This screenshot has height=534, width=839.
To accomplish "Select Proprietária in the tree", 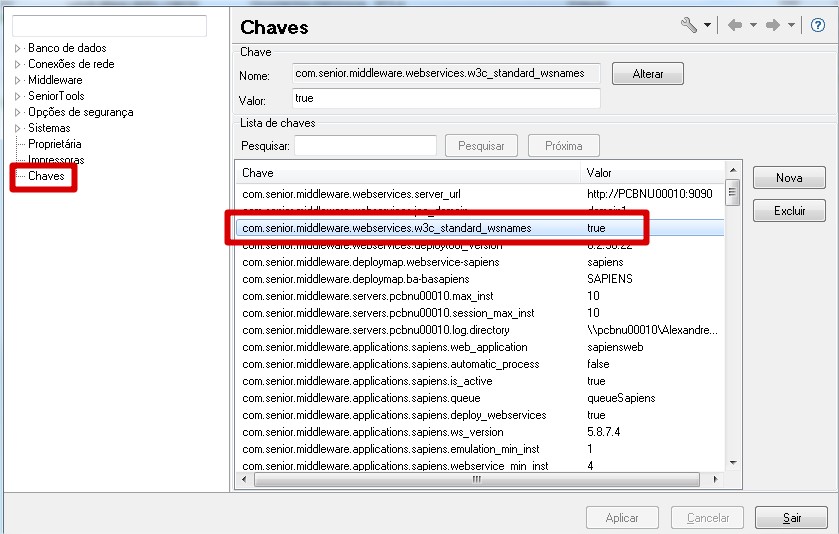I will click(55, 144).
